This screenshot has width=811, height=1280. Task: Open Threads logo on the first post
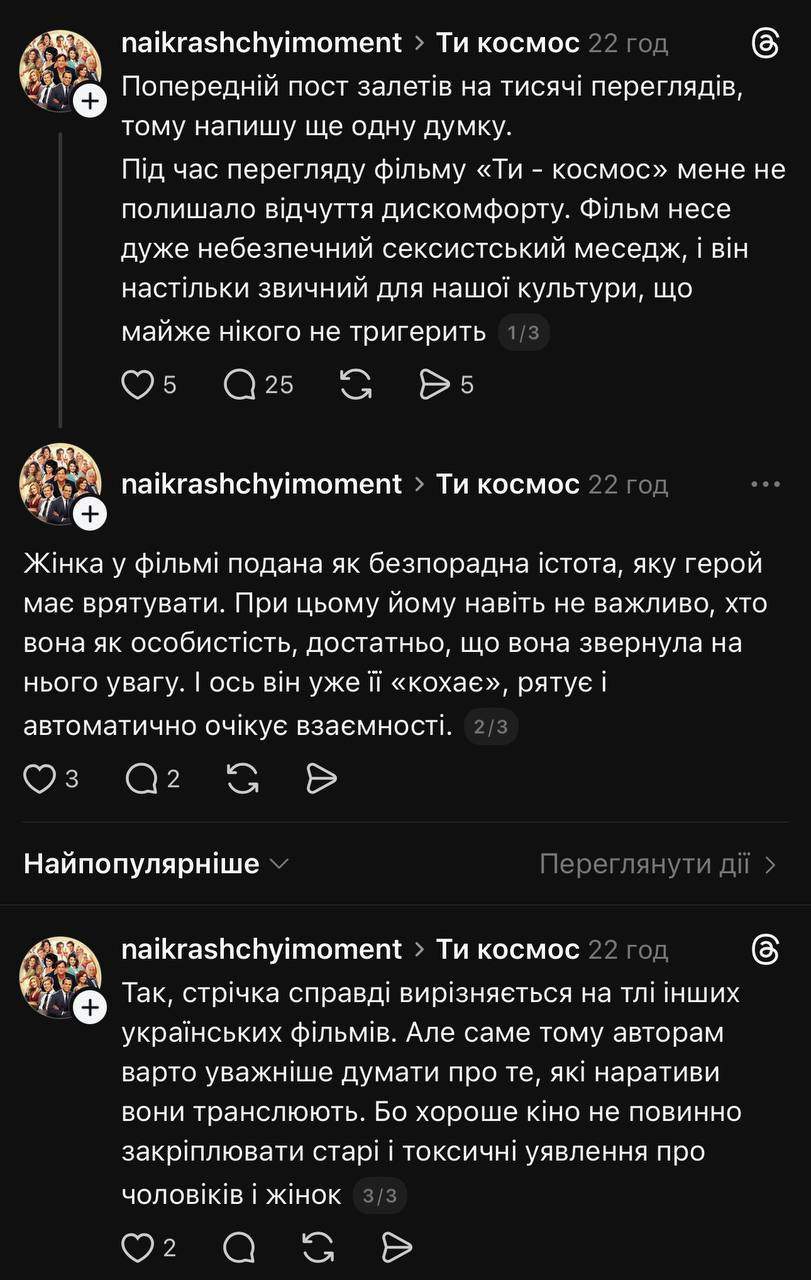pos(764,43)
